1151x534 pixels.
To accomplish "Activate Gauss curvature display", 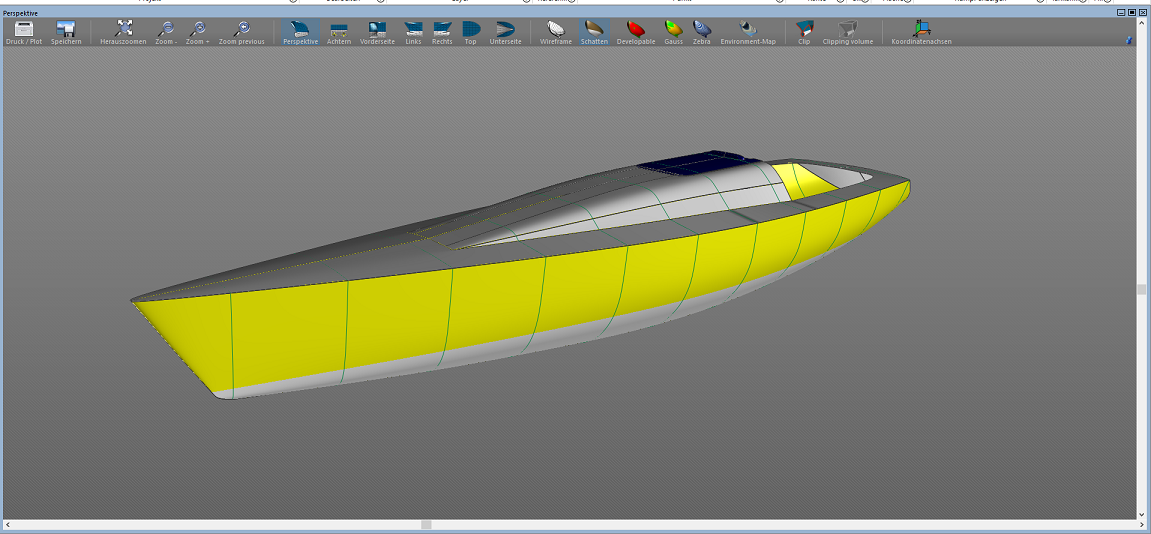I will 674,31.
